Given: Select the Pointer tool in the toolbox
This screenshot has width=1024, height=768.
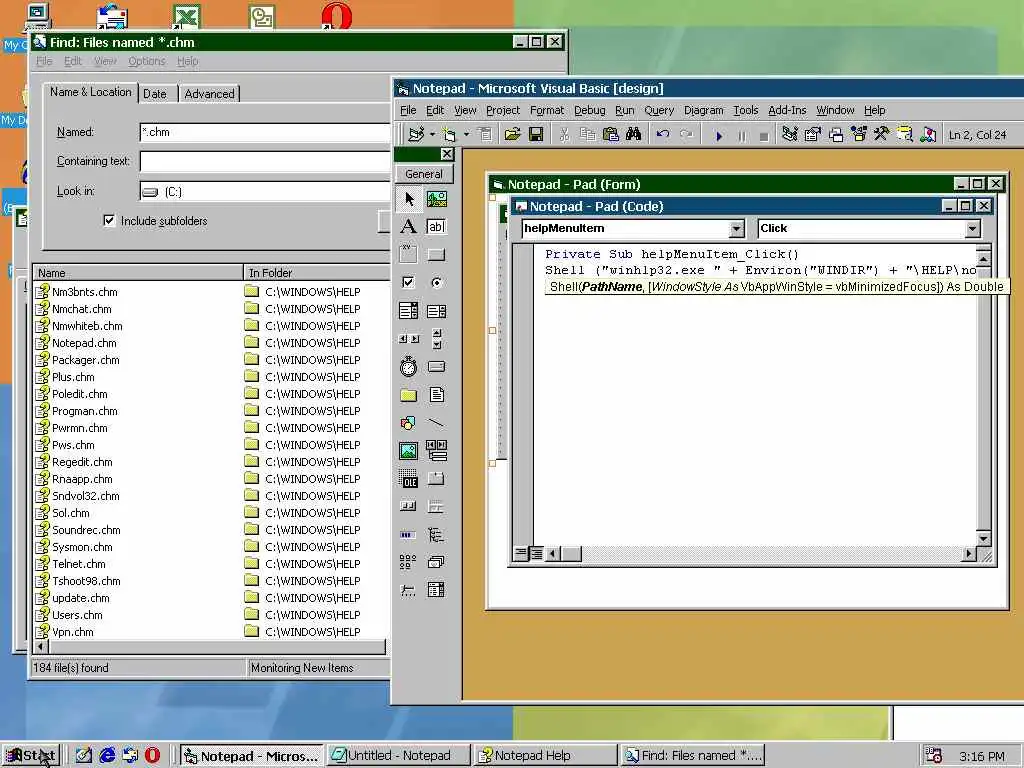Looking at the screenshot, I should point(409,199).
